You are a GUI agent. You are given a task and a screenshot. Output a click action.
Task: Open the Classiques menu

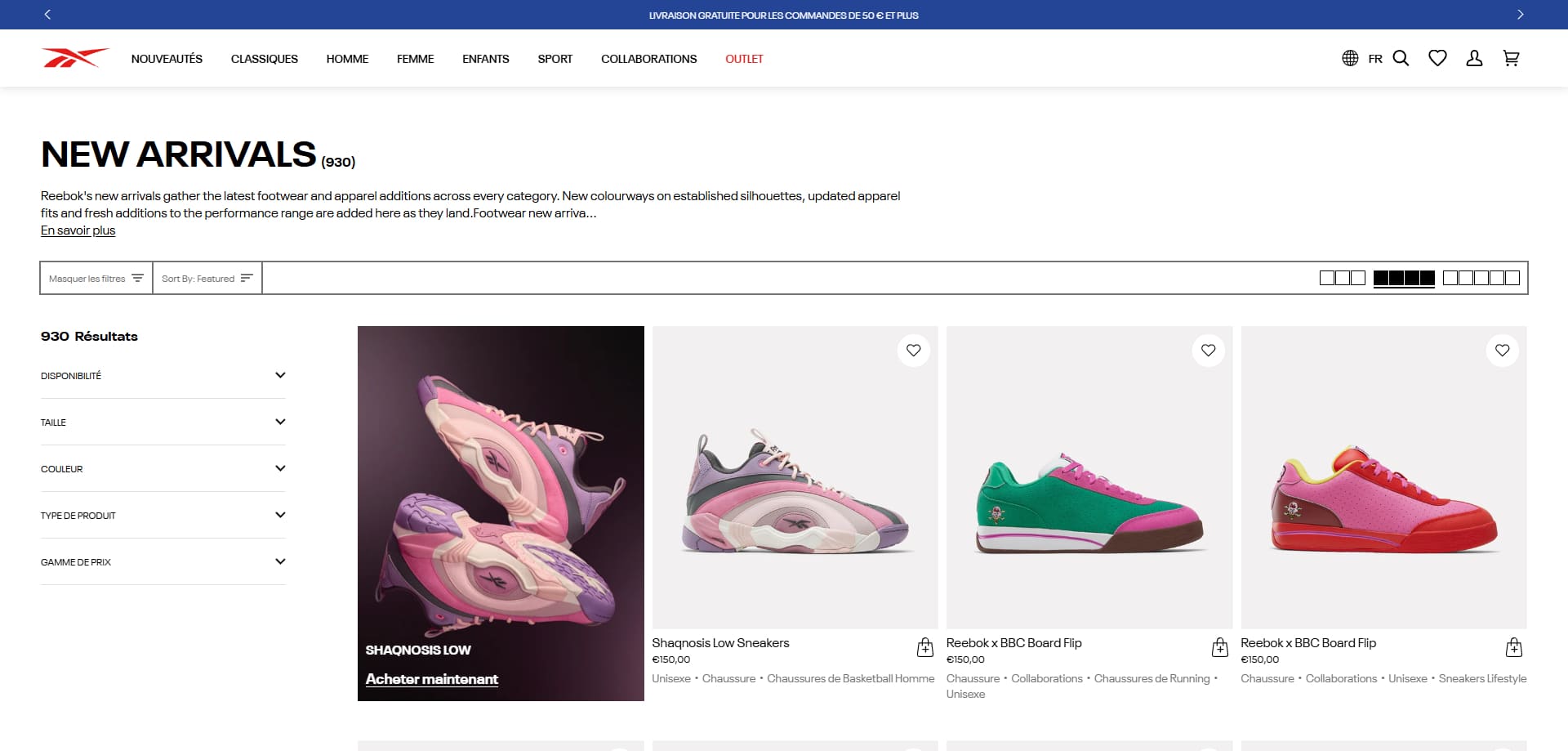tap(265, 59)
